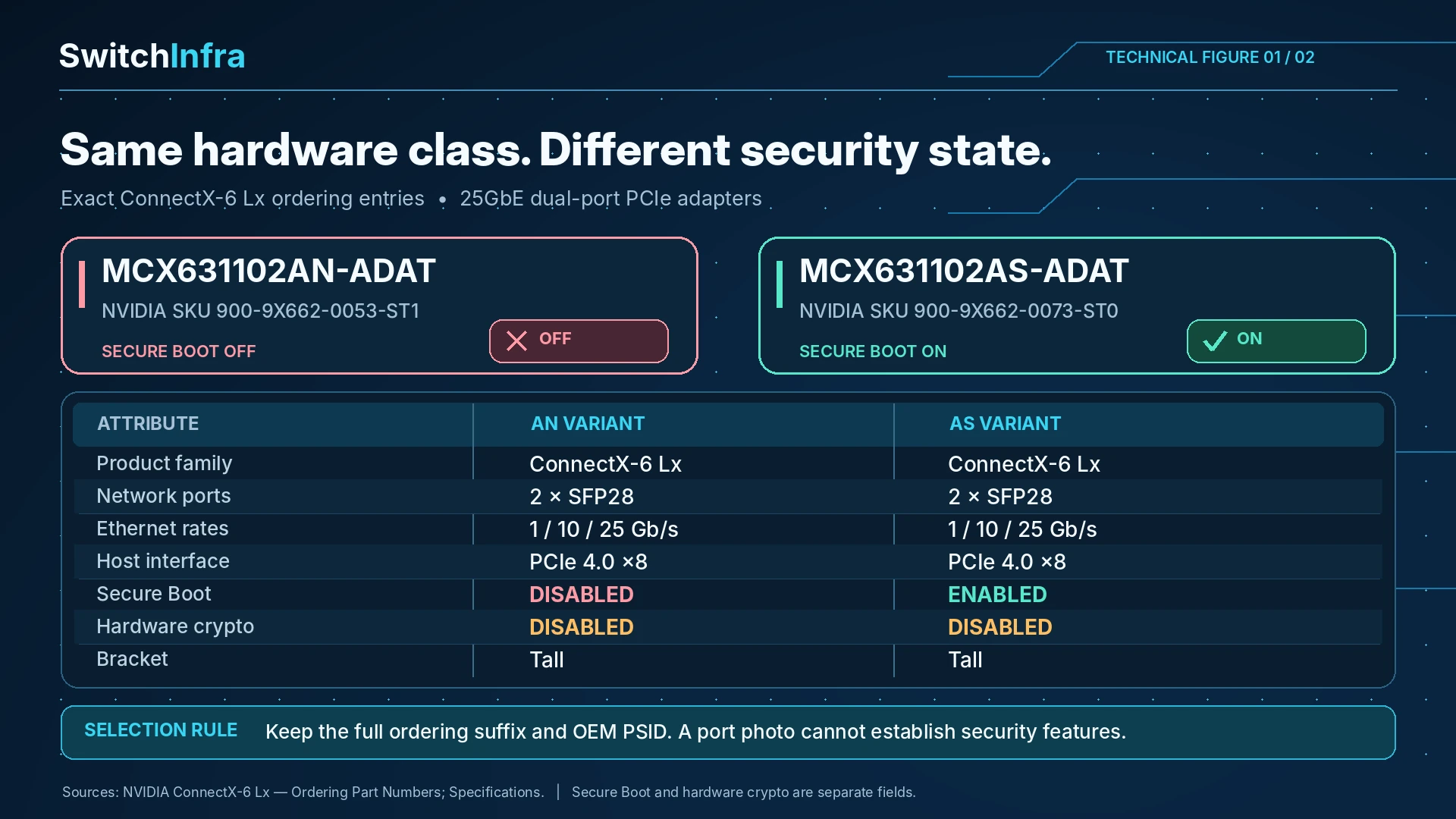Click AS variant PCIe 4.0 ×8 cell
This screenshot has width=1456, height=819.
coord(1007,562)
